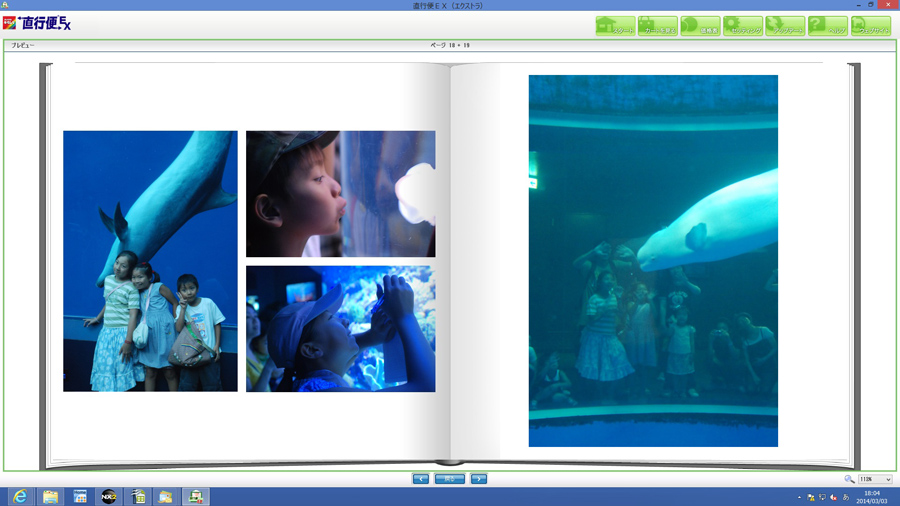Click the Update (アップデート) button

[x=785, y=26]
